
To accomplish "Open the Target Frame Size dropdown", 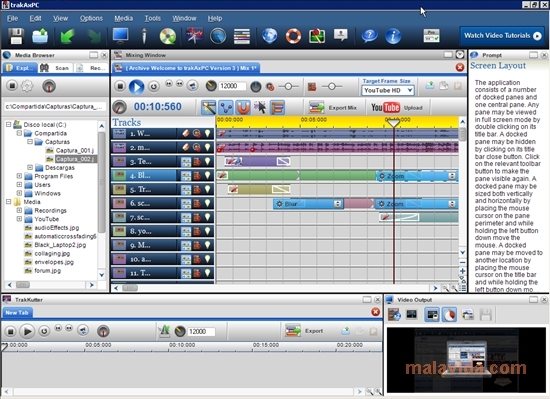I will coord(388,90).
